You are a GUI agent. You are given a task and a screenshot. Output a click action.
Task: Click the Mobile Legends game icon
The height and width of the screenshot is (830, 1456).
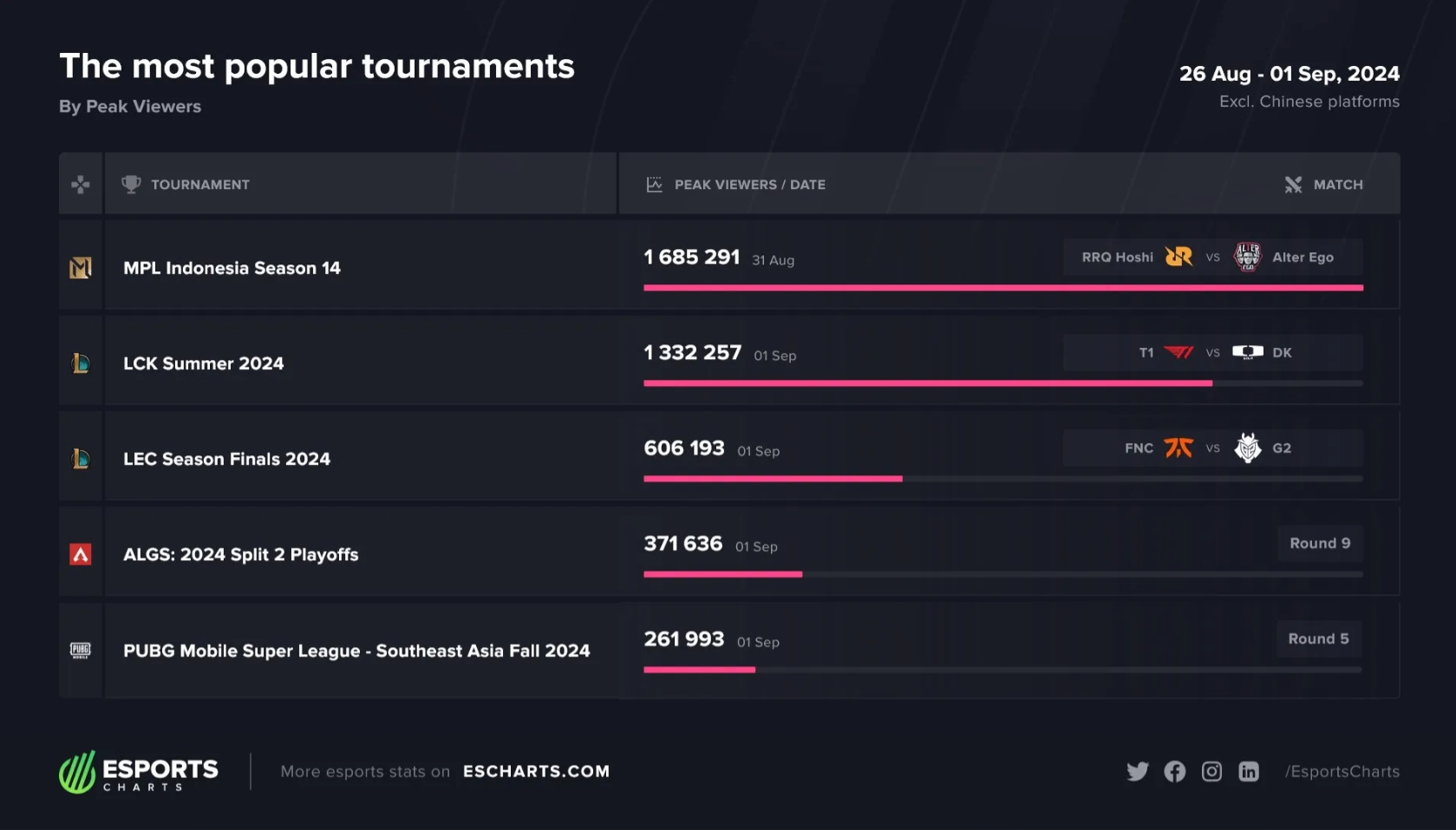tap(81, 268)
